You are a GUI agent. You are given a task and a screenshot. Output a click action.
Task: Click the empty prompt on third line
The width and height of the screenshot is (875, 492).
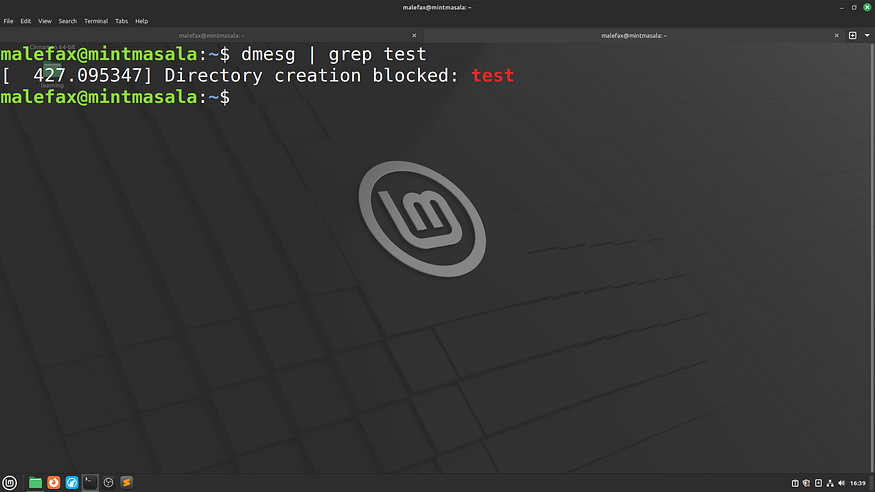115,97
